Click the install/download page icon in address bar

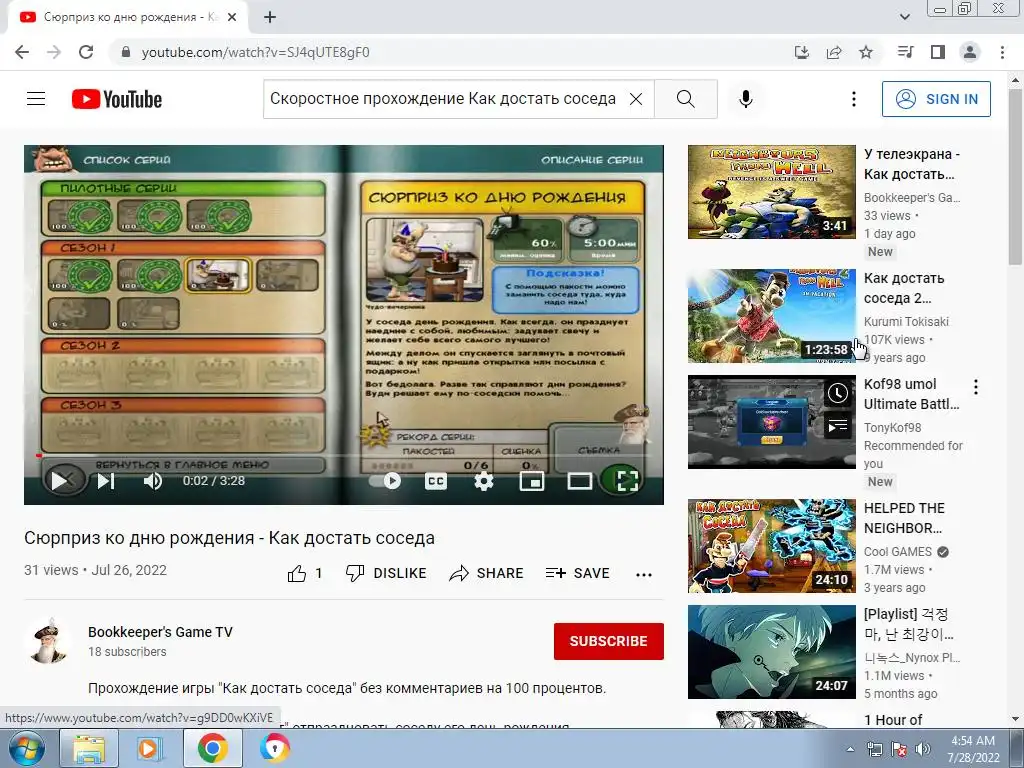click(x=801, y=52)
